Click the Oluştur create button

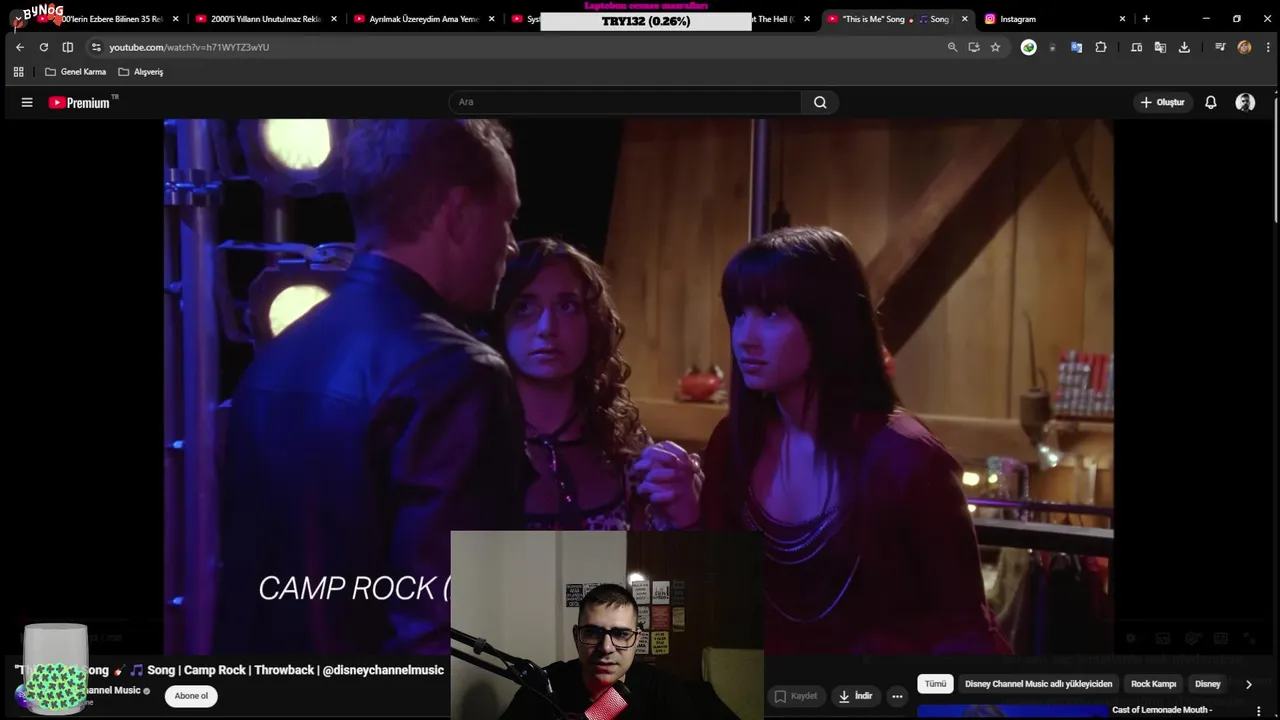pos(1162,102)
